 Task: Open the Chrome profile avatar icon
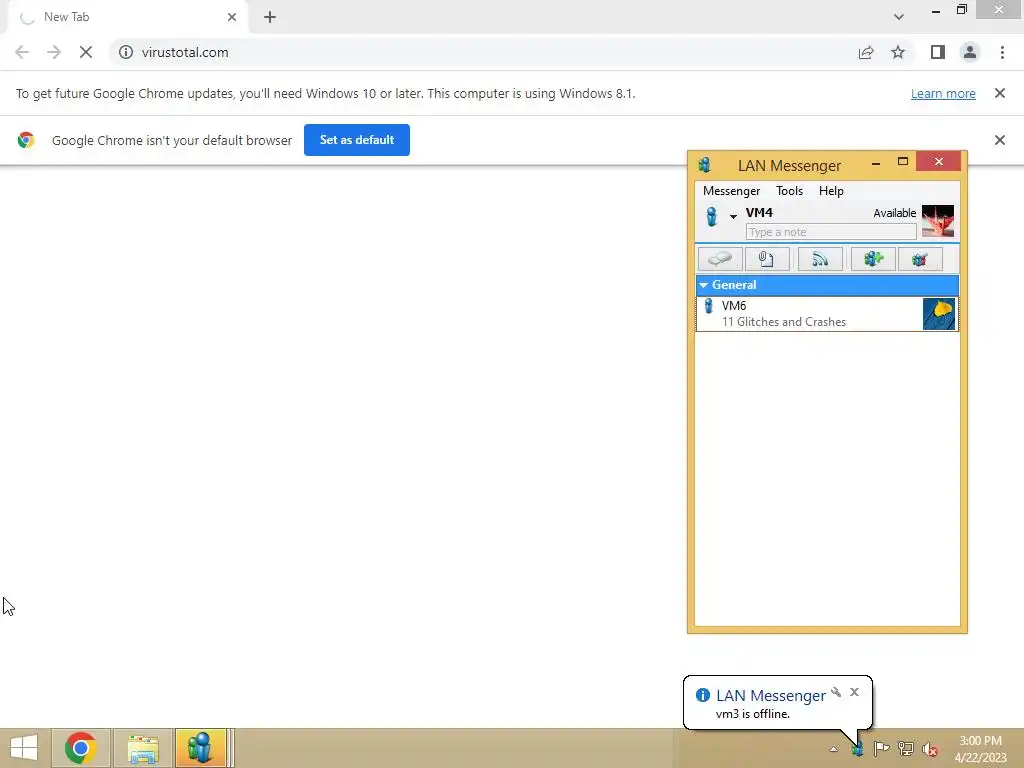point(970,52)
